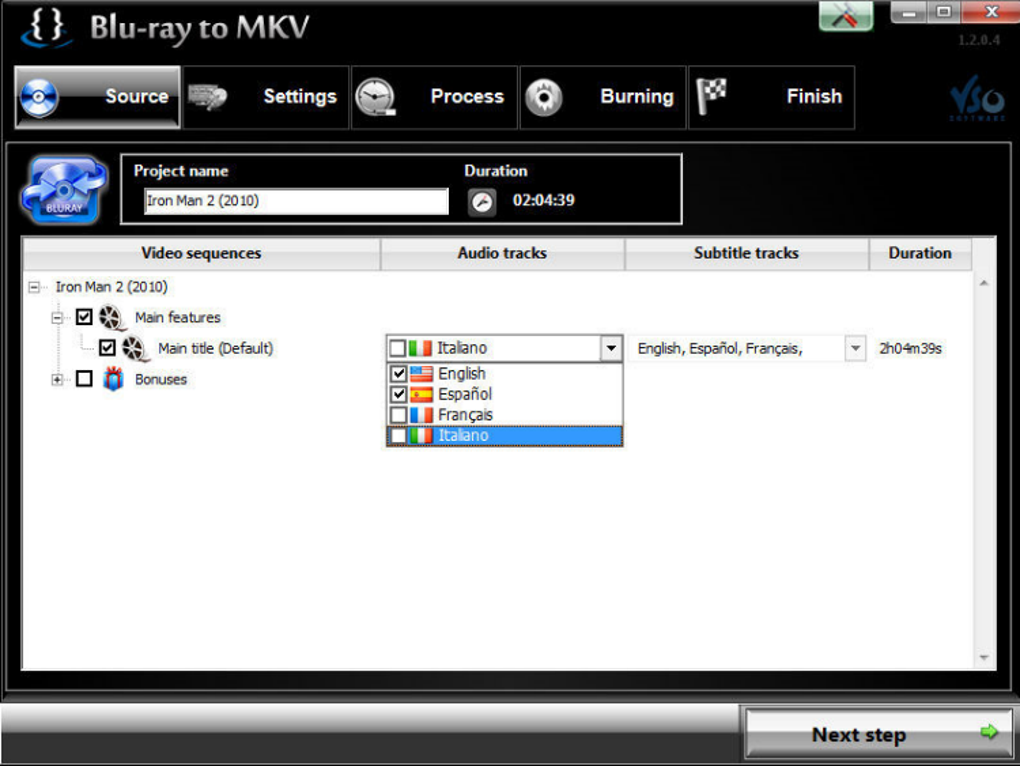
Task: Go to the Process tab
Action: [x=435, y=97]
